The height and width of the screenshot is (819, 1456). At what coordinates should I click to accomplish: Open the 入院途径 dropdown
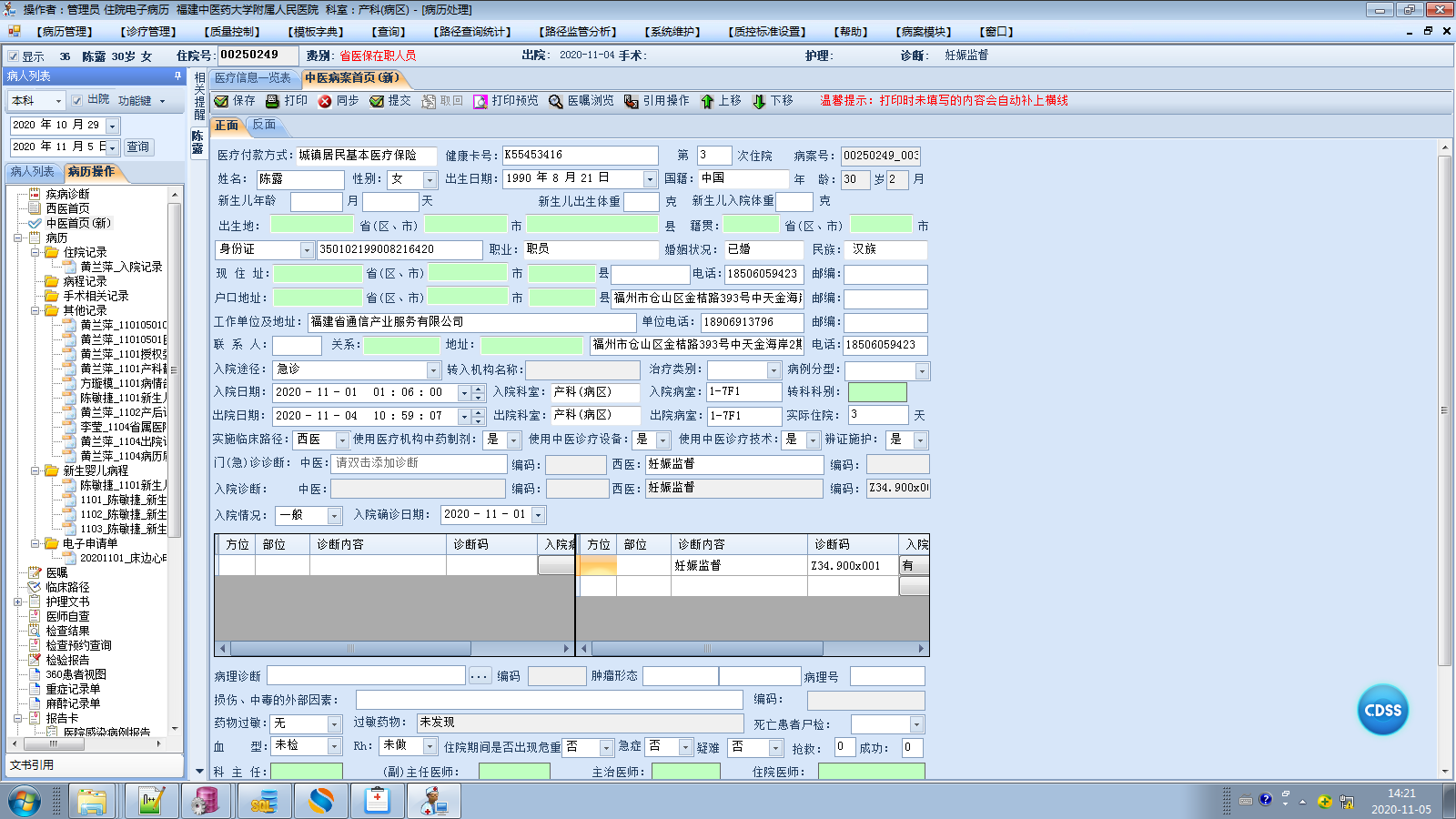click(433, 370)
